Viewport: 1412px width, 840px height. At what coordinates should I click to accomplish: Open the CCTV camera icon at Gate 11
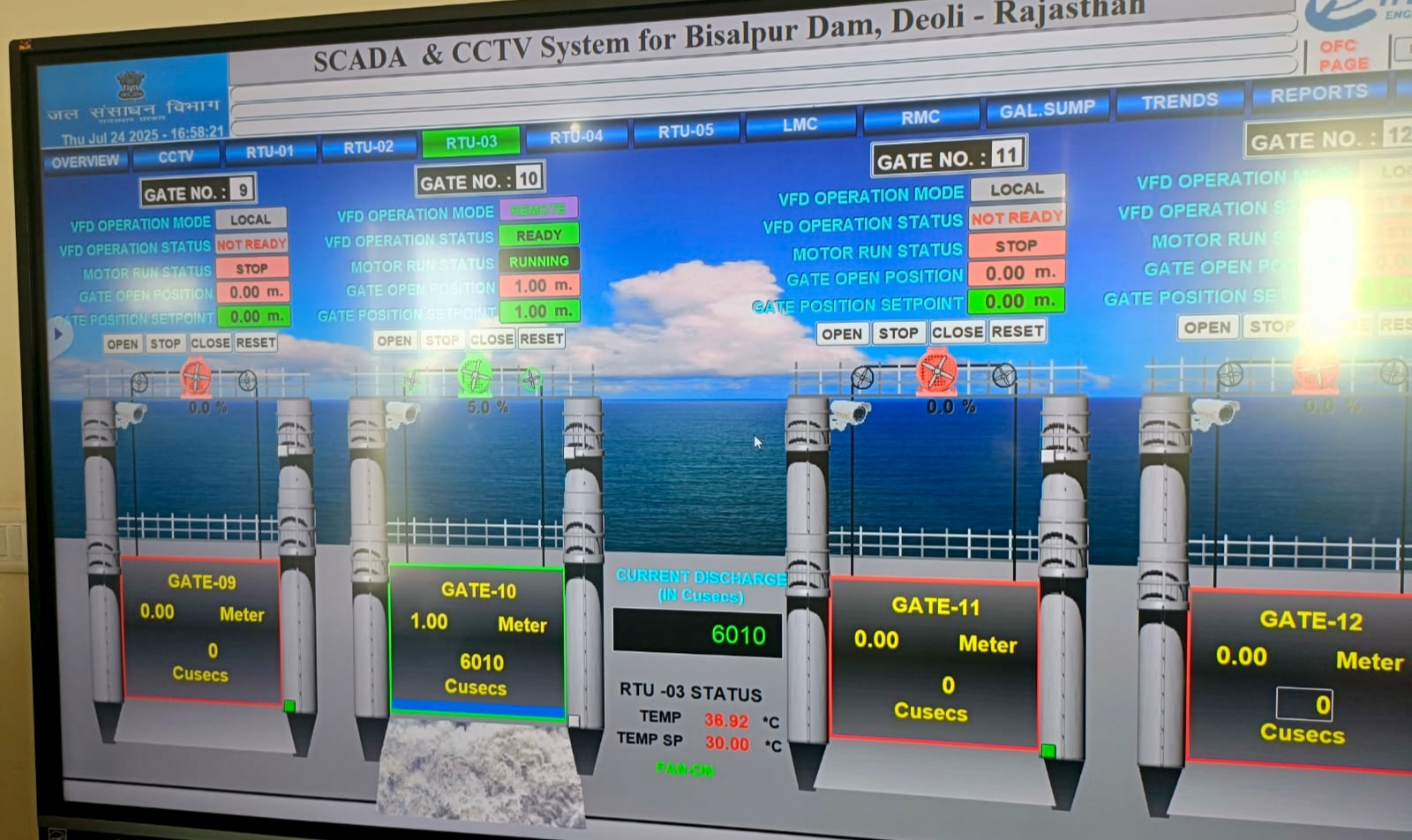click(851, 412)
